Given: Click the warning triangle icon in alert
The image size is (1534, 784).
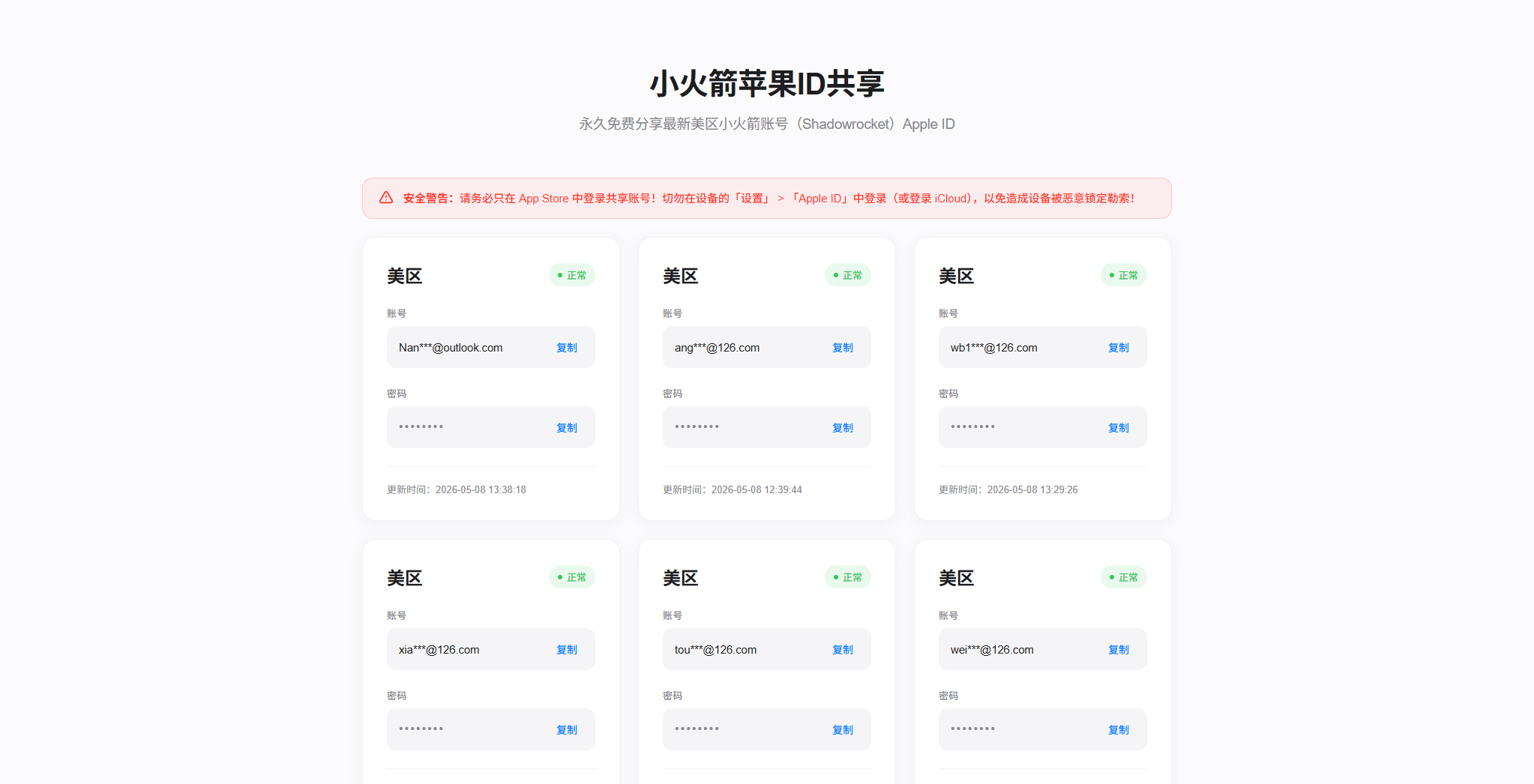Looking at the screenshot, I should pyautogui.click(x=386, y=198).
